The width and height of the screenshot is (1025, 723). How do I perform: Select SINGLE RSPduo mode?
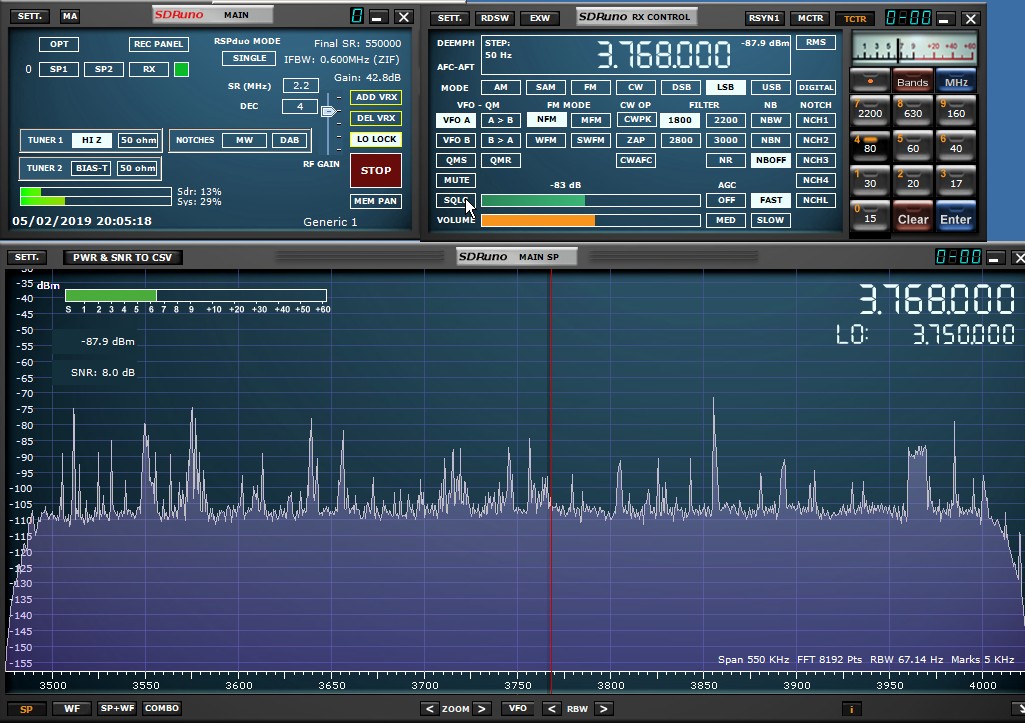[249, 58]
